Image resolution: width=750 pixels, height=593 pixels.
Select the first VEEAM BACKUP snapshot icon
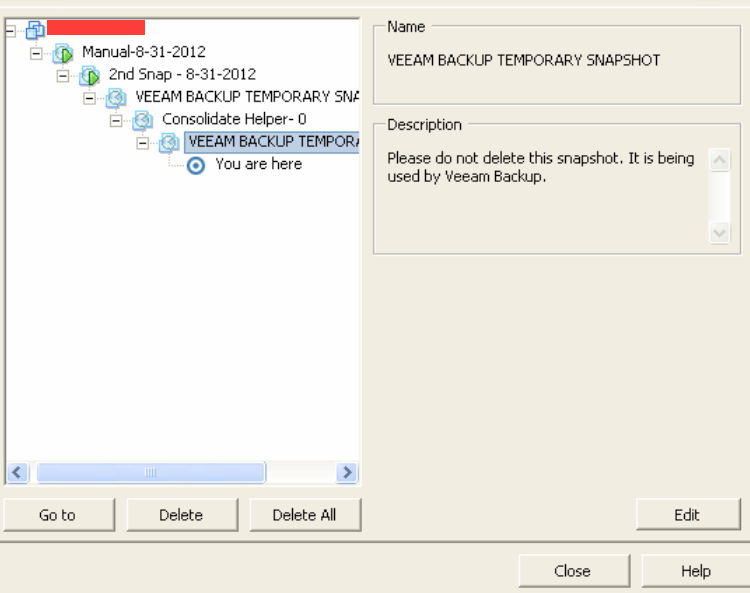coord(116,98)
